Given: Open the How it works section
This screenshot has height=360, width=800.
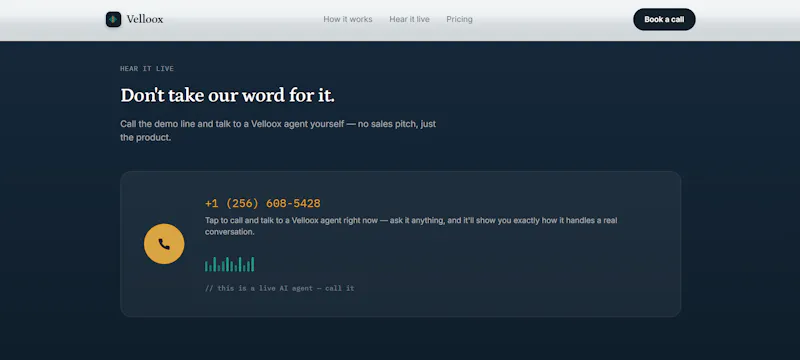Looking at the screenshot, I should click(x=348, y=19).
